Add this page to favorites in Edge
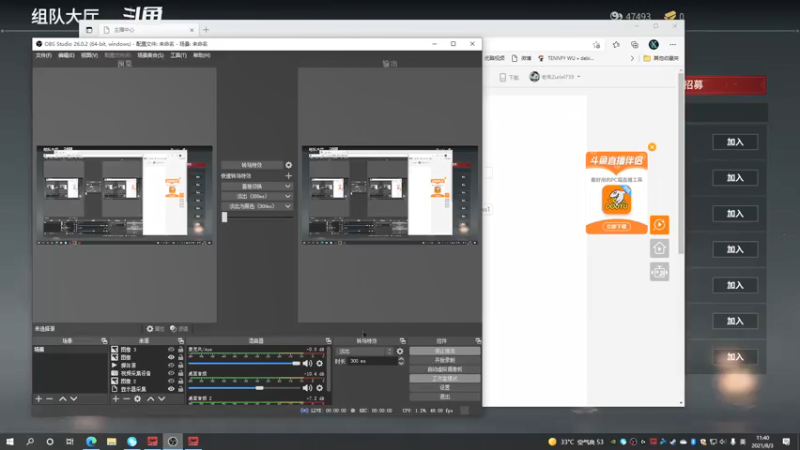800x450 pixels. point(596,45)
